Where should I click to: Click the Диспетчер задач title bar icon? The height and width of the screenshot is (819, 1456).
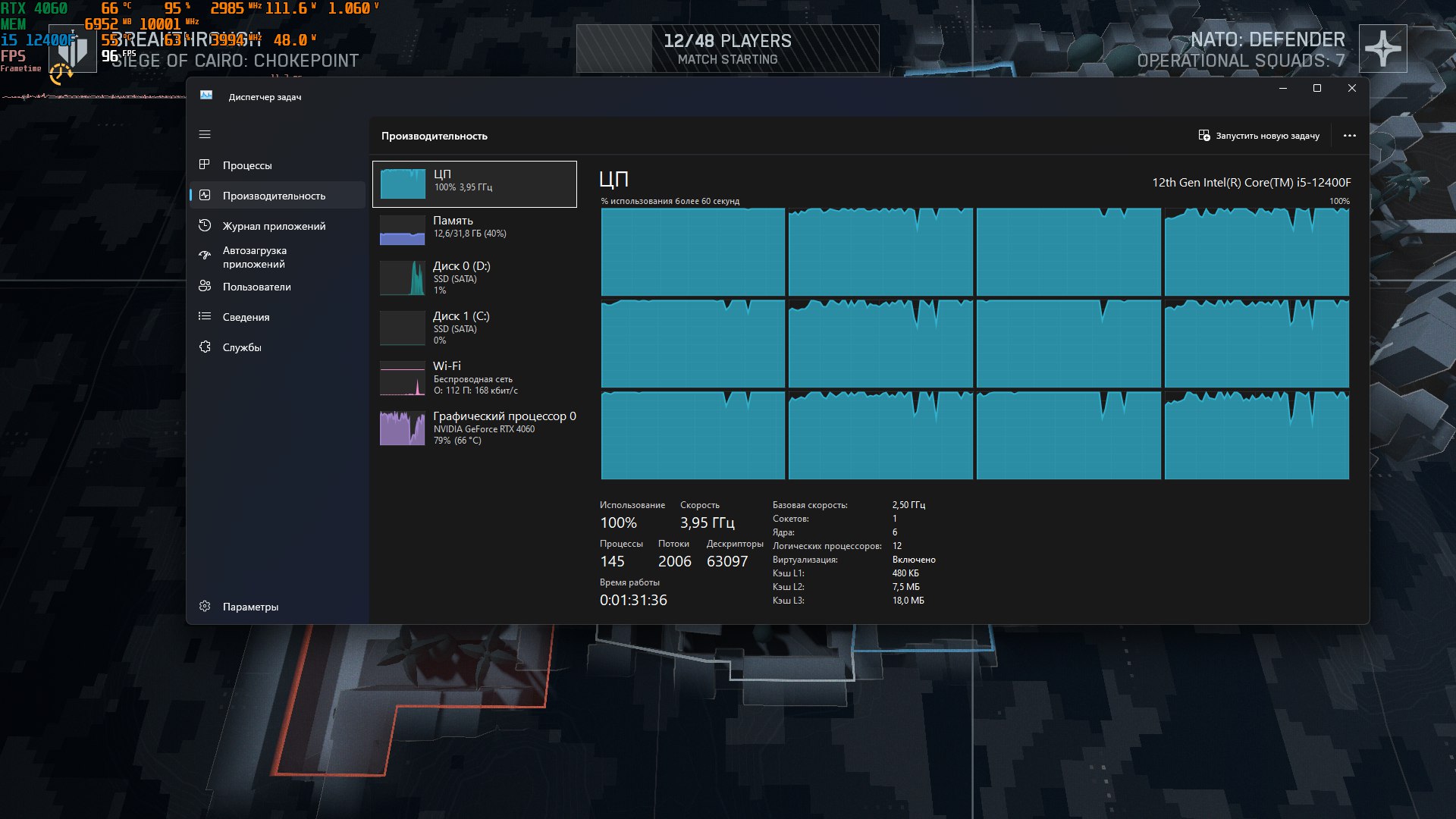[206, 96]
